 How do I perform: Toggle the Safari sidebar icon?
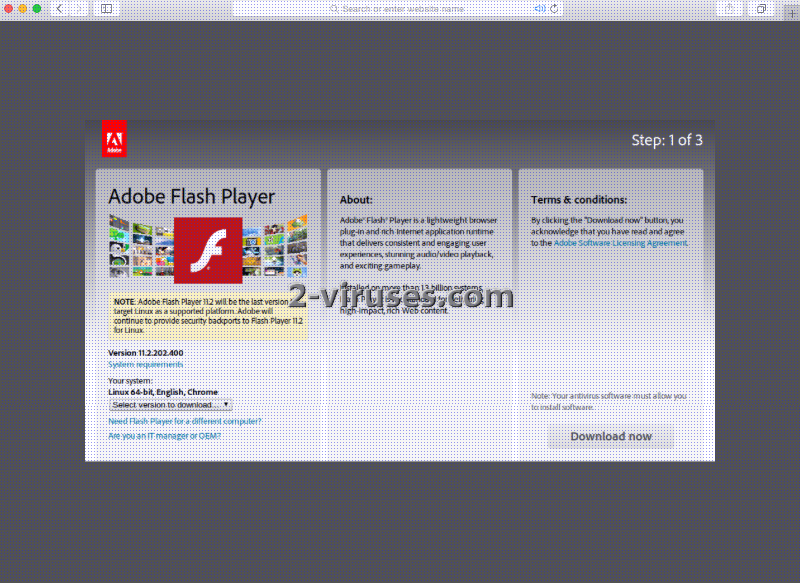[106, 9]
